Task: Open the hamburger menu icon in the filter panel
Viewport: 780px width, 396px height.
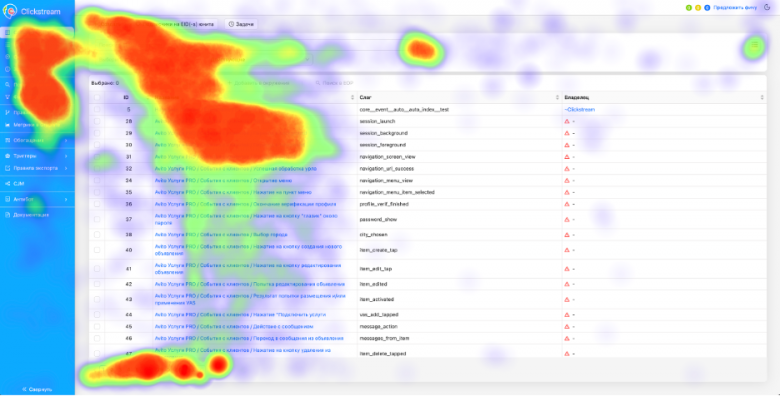Action: click(x=755, y=46)
